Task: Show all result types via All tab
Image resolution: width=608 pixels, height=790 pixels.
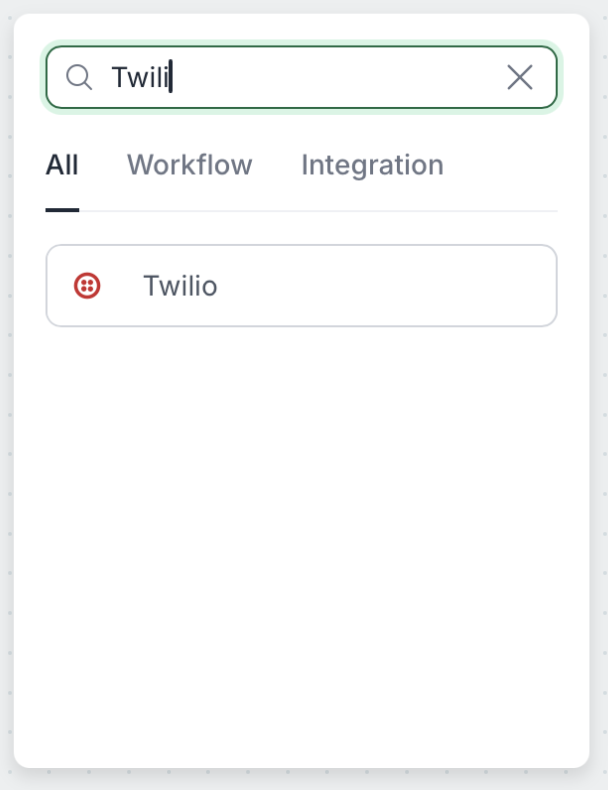Action: (x=62, y=165)
